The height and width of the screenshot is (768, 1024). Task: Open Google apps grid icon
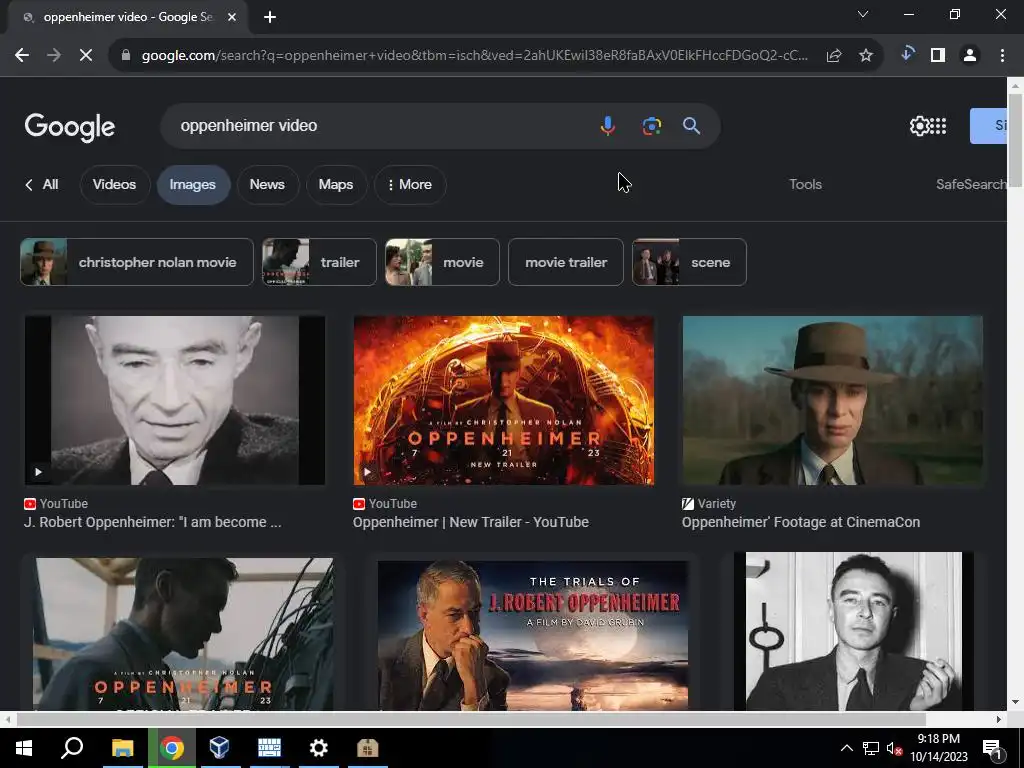pos(938,125)
